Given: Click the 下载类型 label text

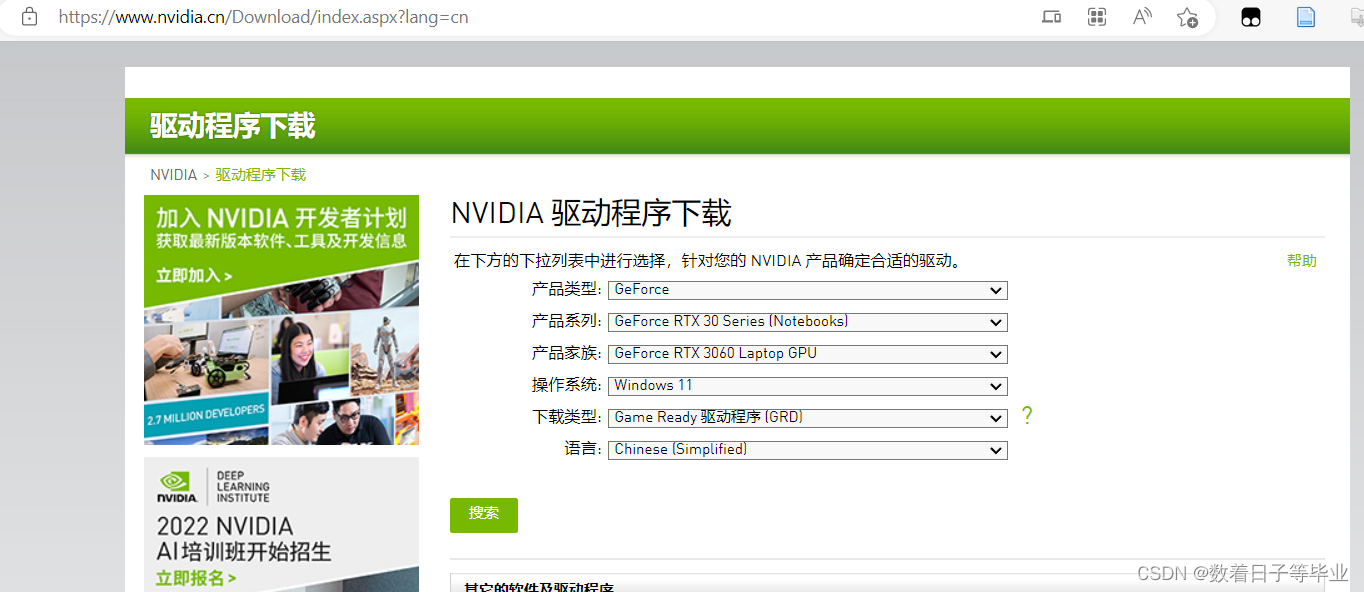Looking at the screenshot, I should (566, 417).
